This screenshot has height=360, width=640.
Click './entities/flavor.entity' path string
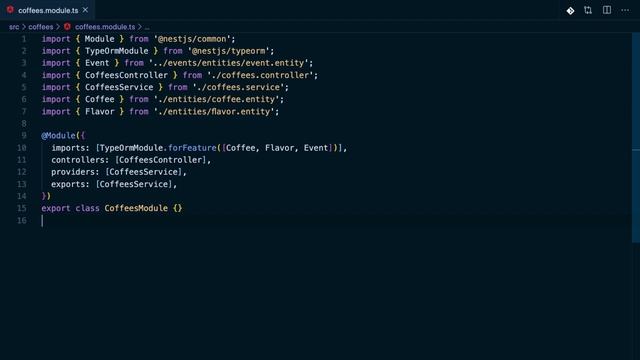pos(214,111)
